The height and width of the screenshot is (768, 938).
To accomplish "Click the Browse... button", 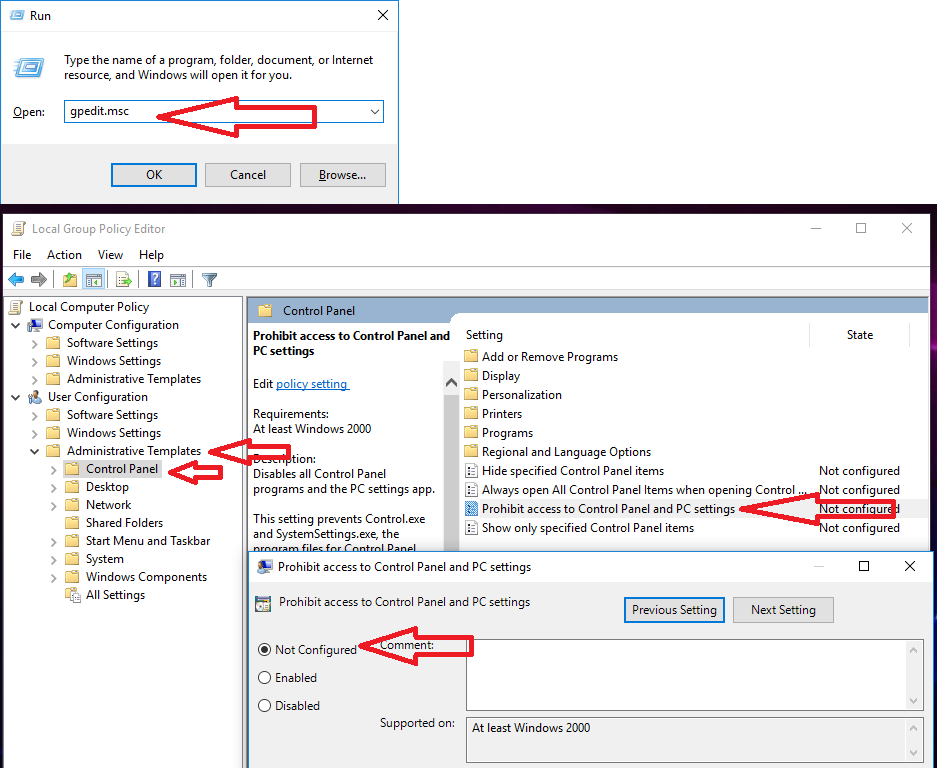I will pos(342,175).
